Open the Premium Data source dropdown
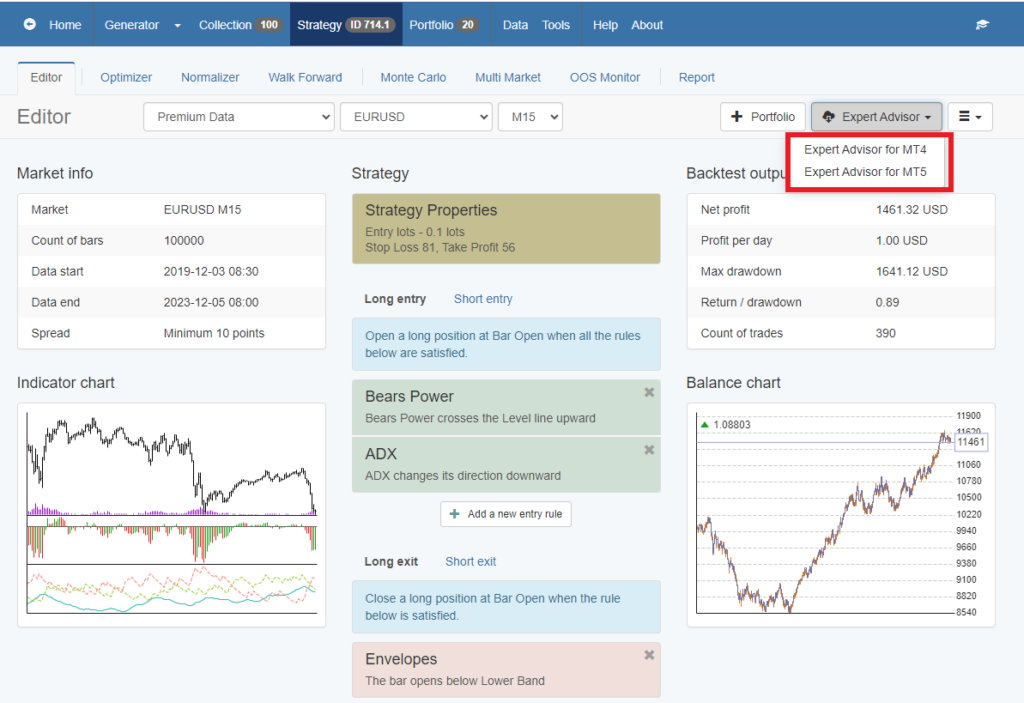The width and height of the screenshot is (1024, 703). click(x=238, y=116)
